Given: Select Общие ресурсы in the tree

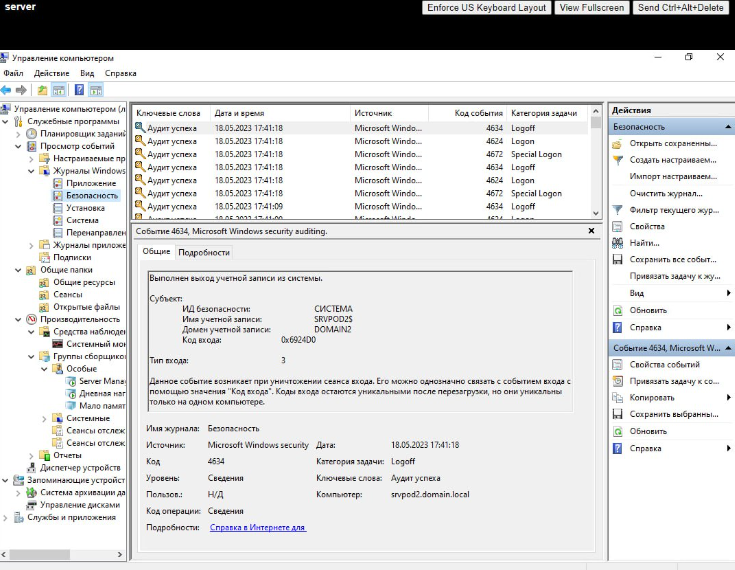Looking at the screenshot, I should (84, 282).
